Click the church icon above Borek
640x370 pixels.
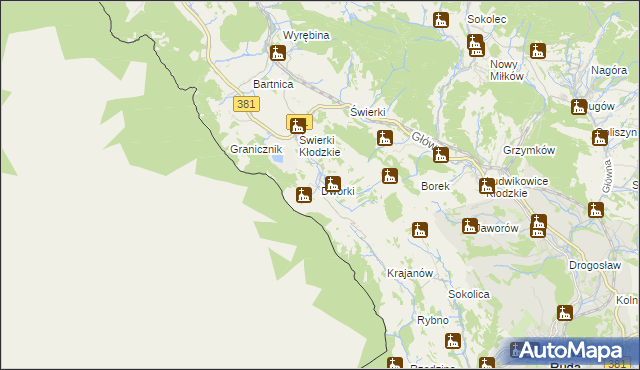tap(441, 155)
